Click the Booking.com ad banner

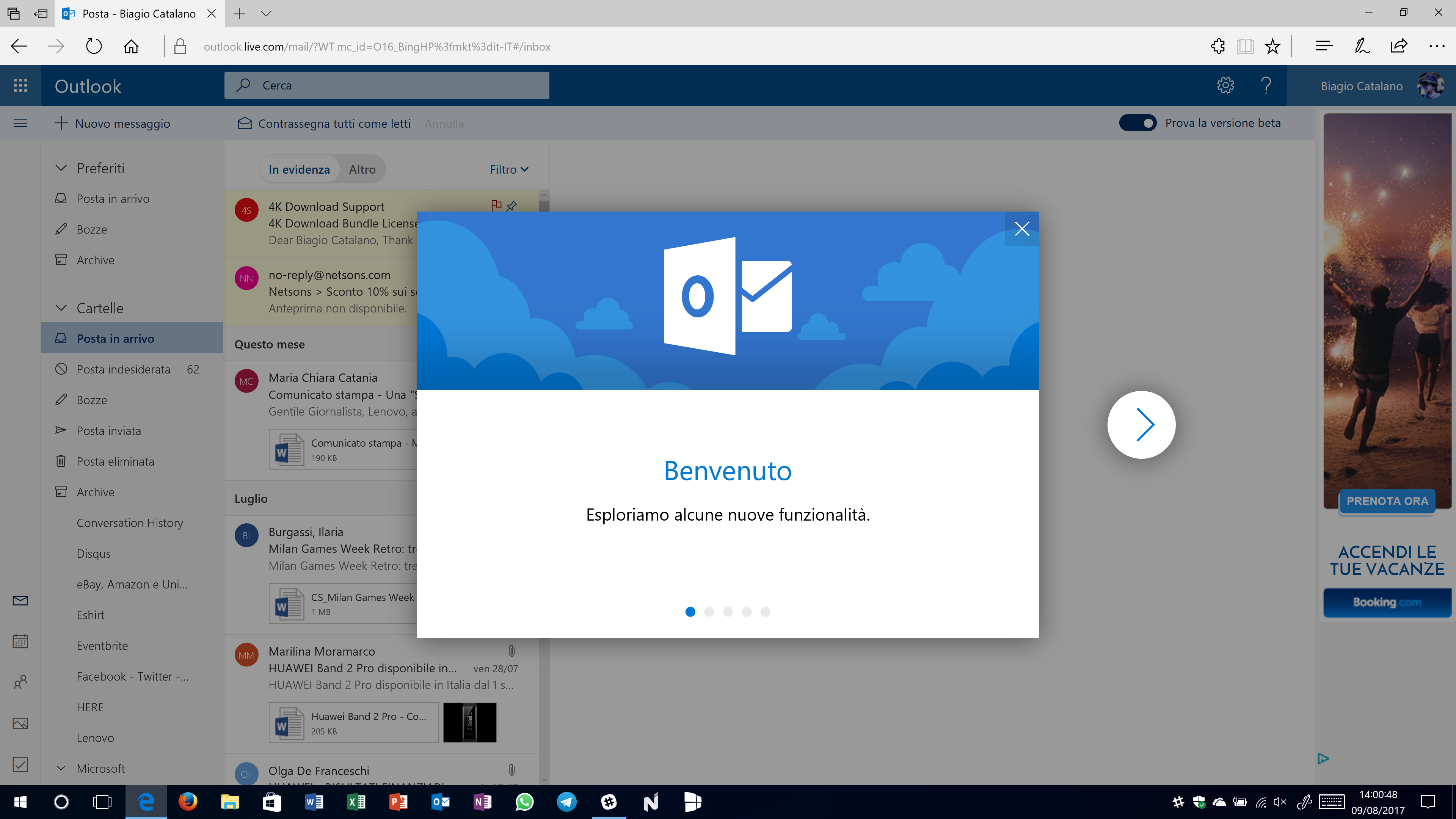[x=1387, y=602]
